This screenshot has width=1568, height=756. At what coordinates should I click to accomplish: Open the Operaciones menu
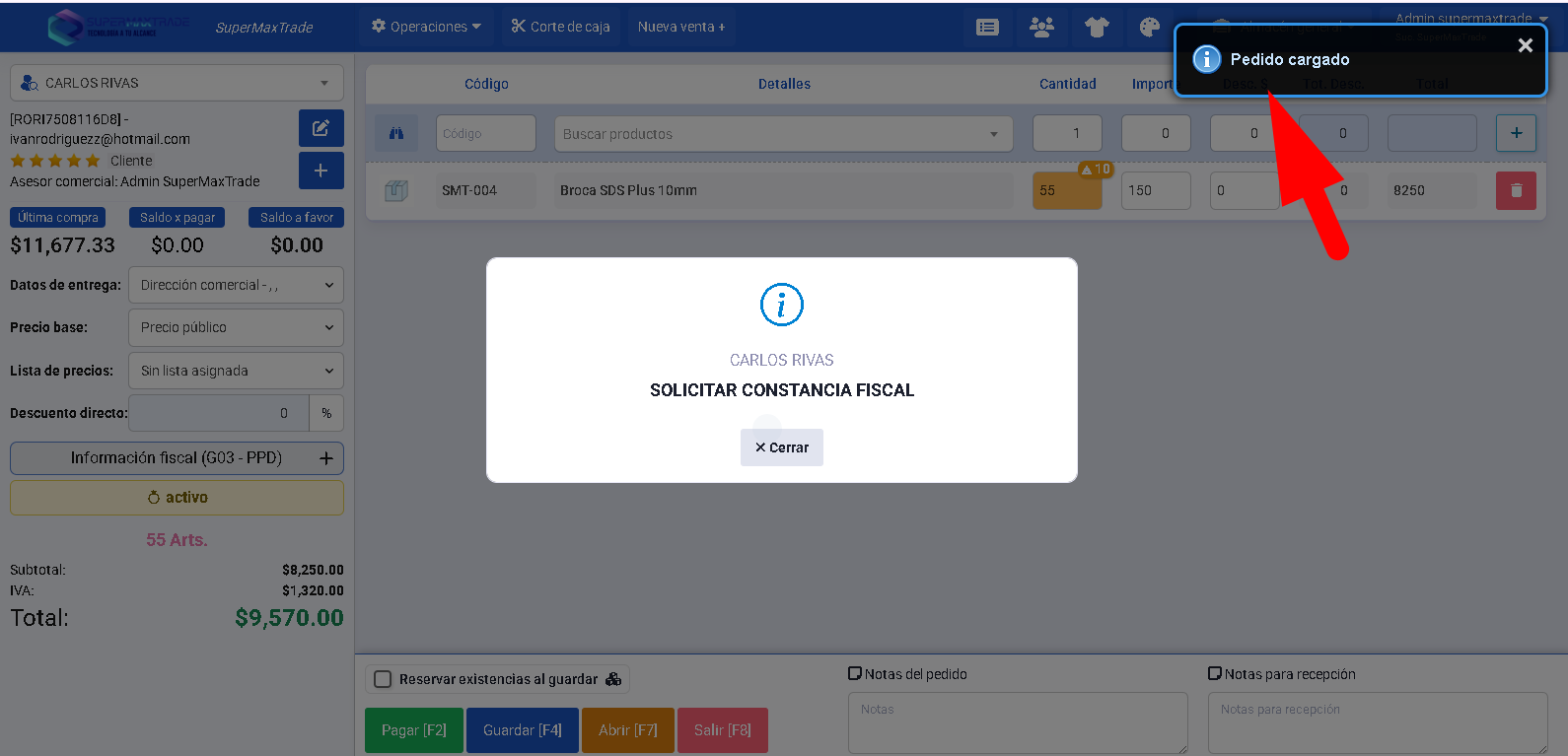pyautogui.click(x=426, y=27)
